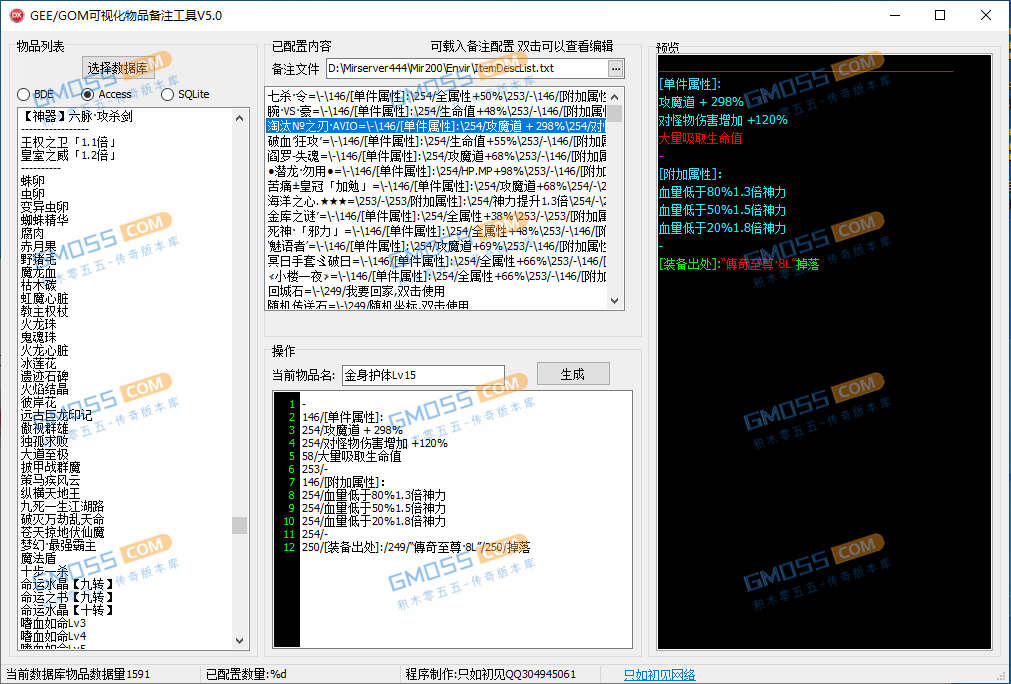Select 冰莲花 item
Viewport: 1011px width, 684px height.
coord(39,364)
